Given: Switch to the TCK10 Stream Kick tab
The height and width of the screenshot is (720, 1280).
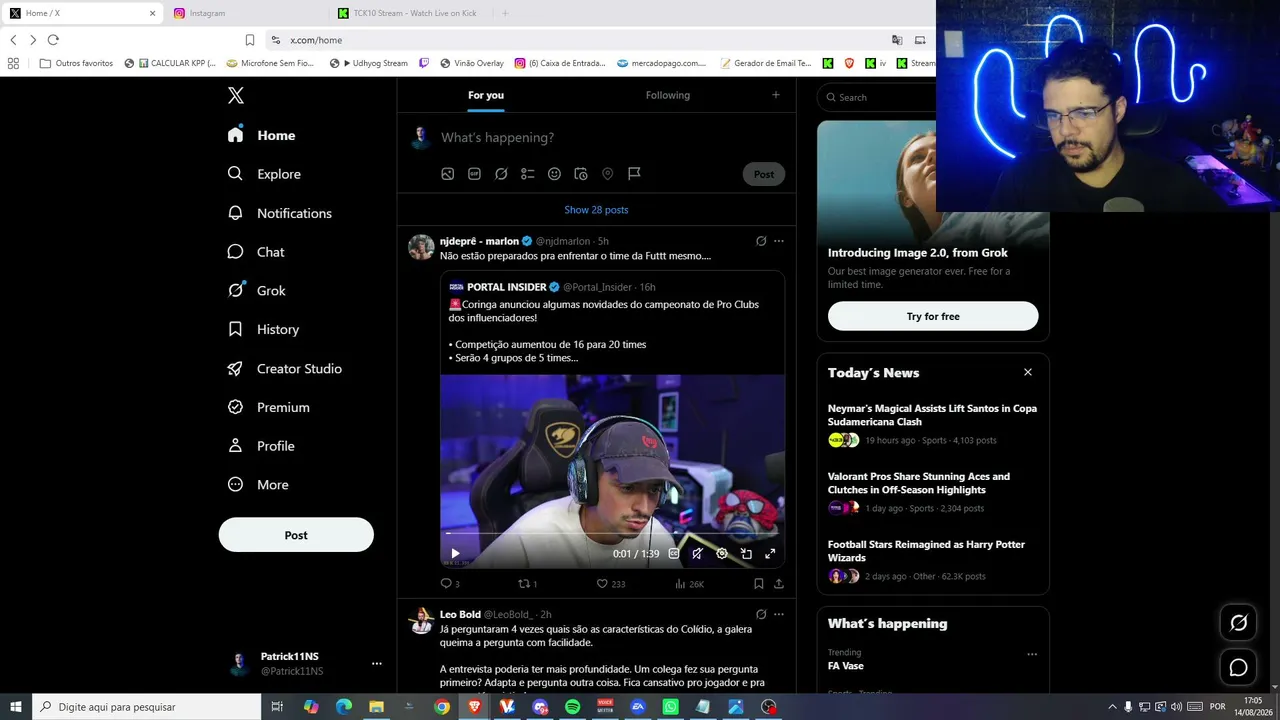Looking at the screenshot, I should (x=412, y=13).
